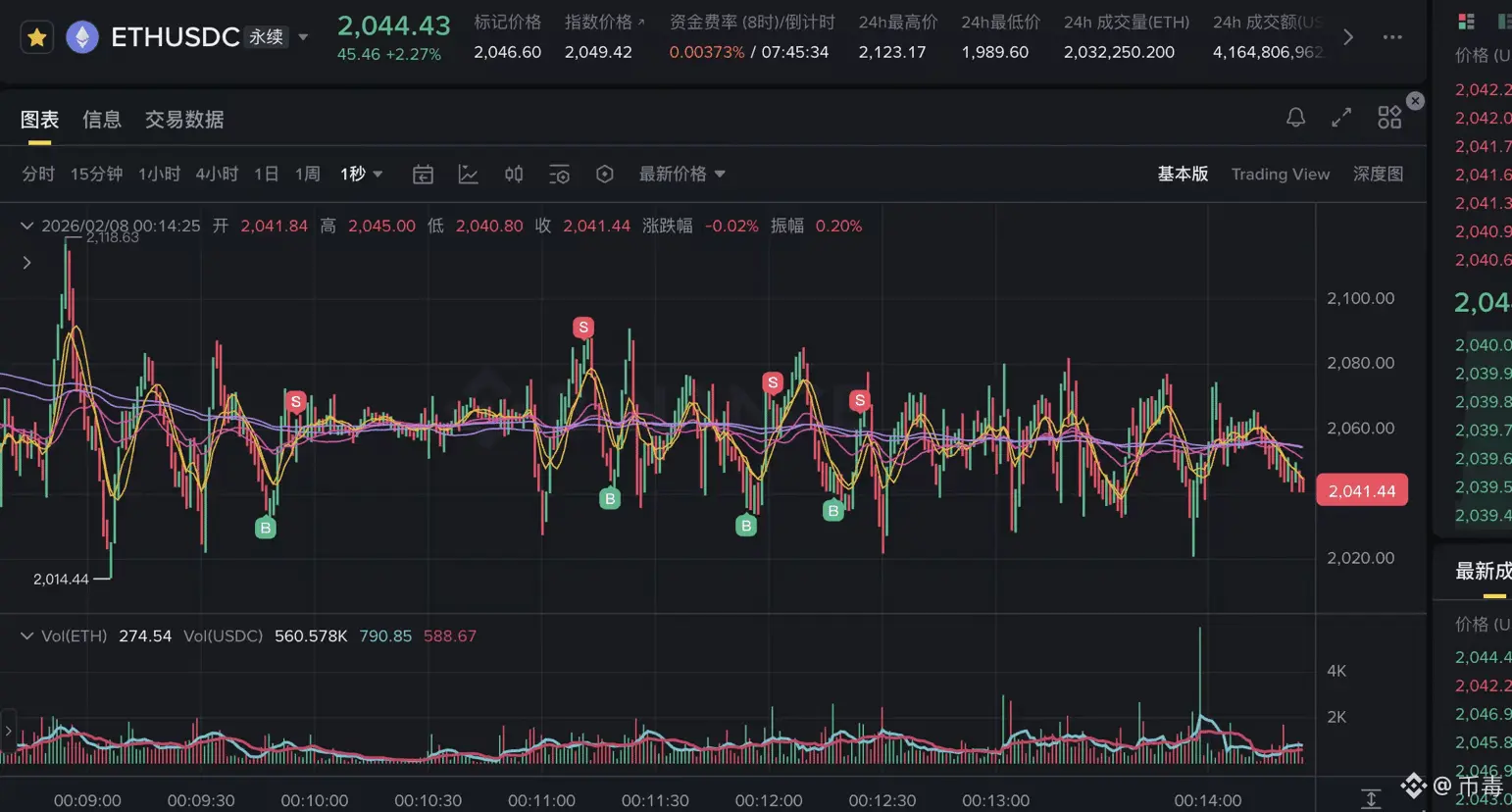Click the B buy marker near 00:11:18

[610, 498]
